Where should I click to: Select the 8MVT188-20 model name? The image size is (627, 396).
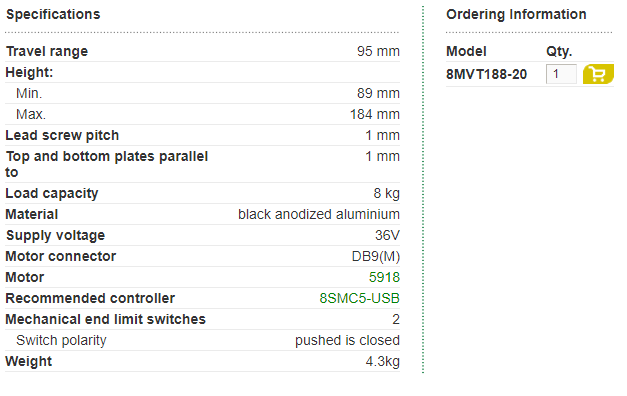[x=486, y=74]
